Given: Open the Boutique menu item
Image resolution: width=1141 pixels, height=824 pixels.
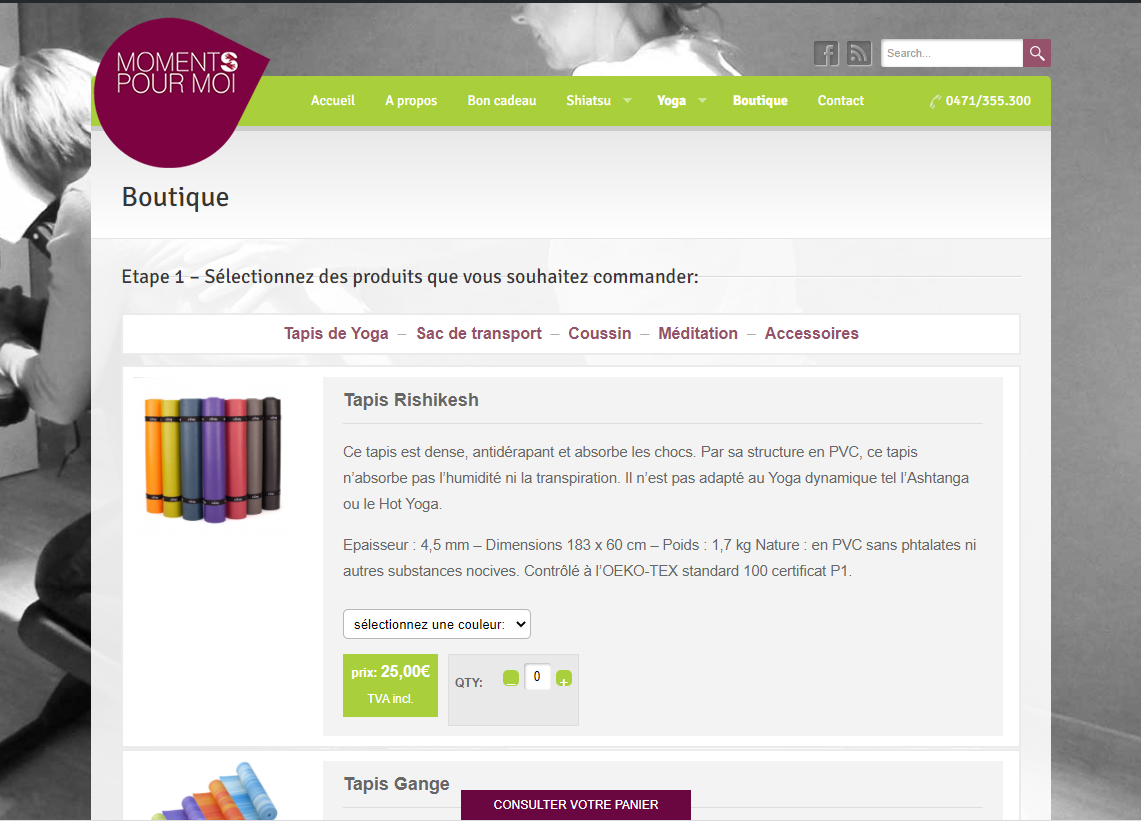Looking at the screenshot, I should click(760, 100).
